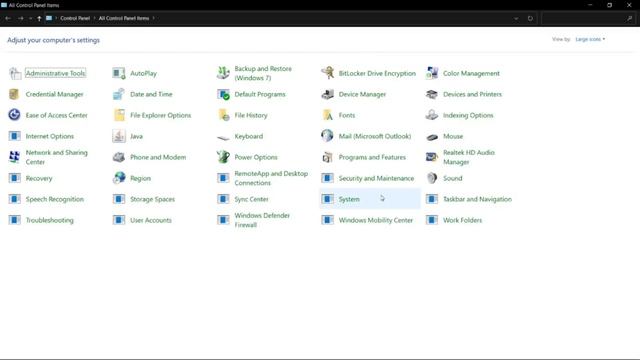Image resolution: width=640 pixels, height=360 pixels.
Task: Open the Internet Options link
Action: coord(50,136)
